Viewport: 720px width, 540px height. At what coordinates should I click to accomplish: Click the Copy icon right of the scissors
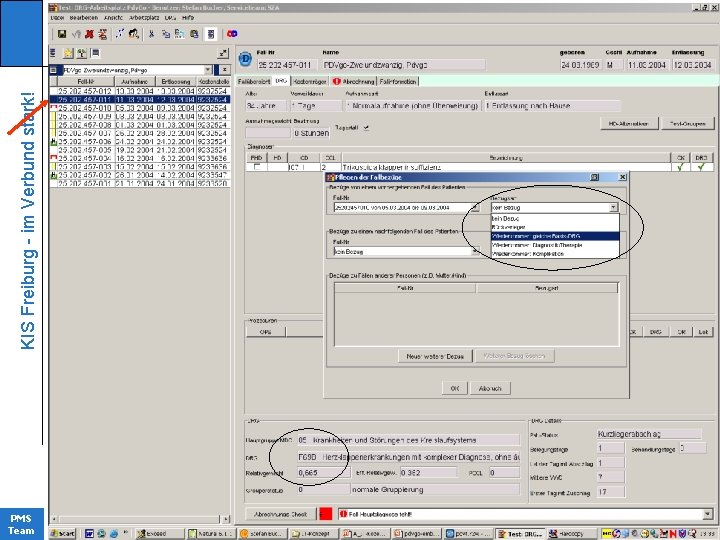(x=166, y=34)
